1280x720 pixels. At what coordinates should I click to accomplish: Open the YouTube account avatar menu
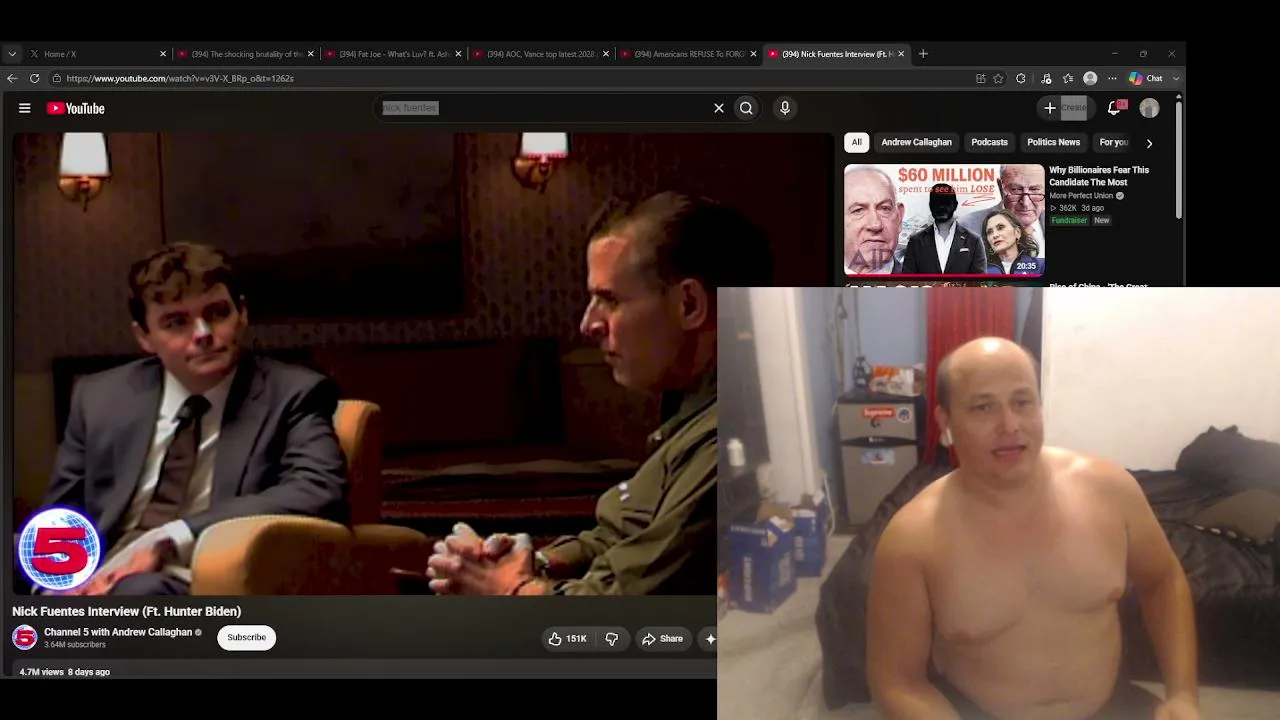point(1149,108)
